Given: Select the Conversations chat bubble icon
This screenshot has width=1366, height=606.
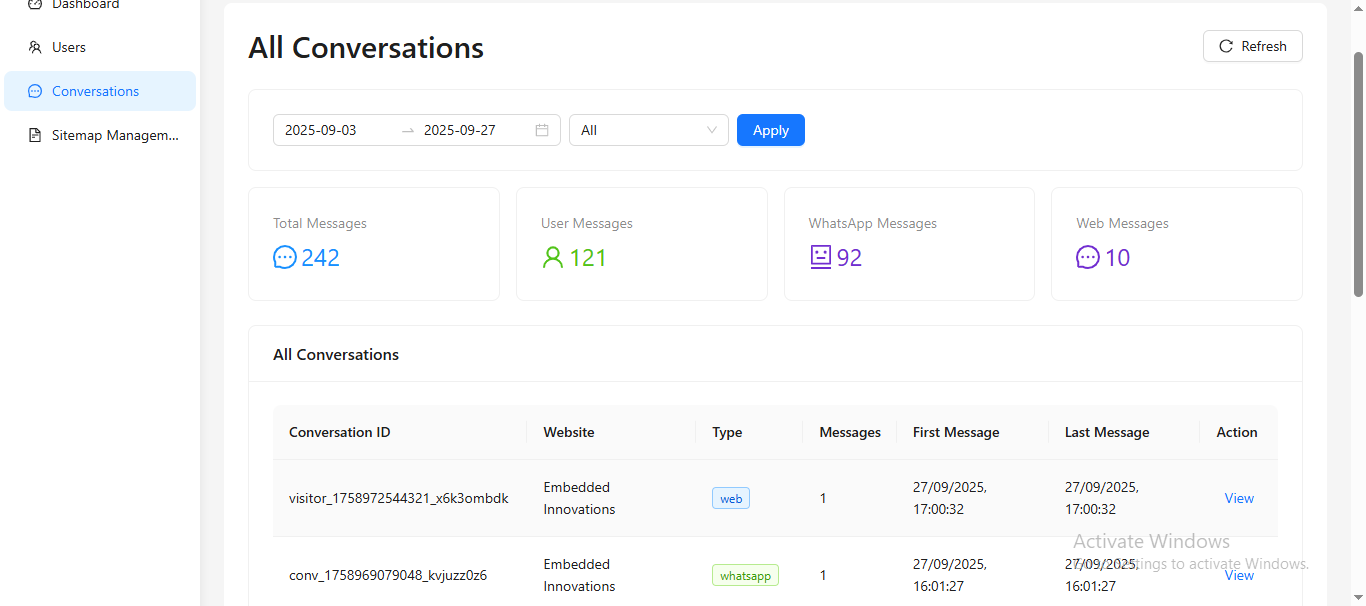Looking at the screenshot, I should point(34,91).
